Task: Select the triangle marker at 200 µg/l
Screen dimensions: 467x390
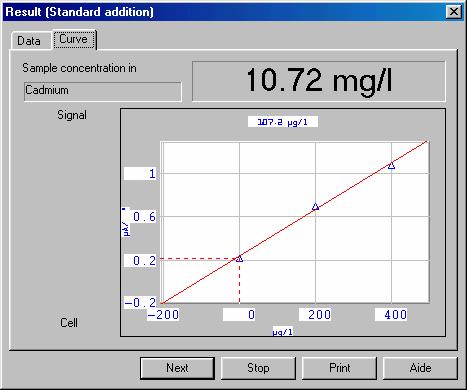Action: point(315,207)
